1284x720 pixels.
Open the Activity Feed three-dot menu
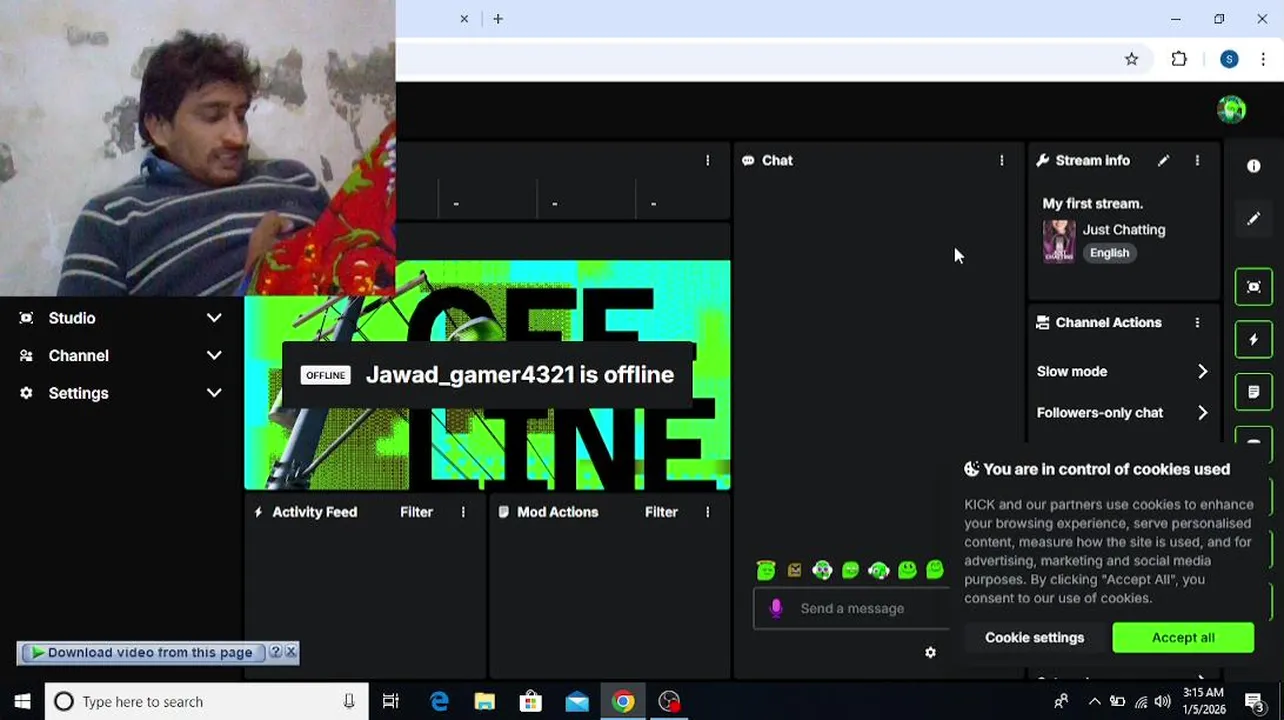pos(463,512)
